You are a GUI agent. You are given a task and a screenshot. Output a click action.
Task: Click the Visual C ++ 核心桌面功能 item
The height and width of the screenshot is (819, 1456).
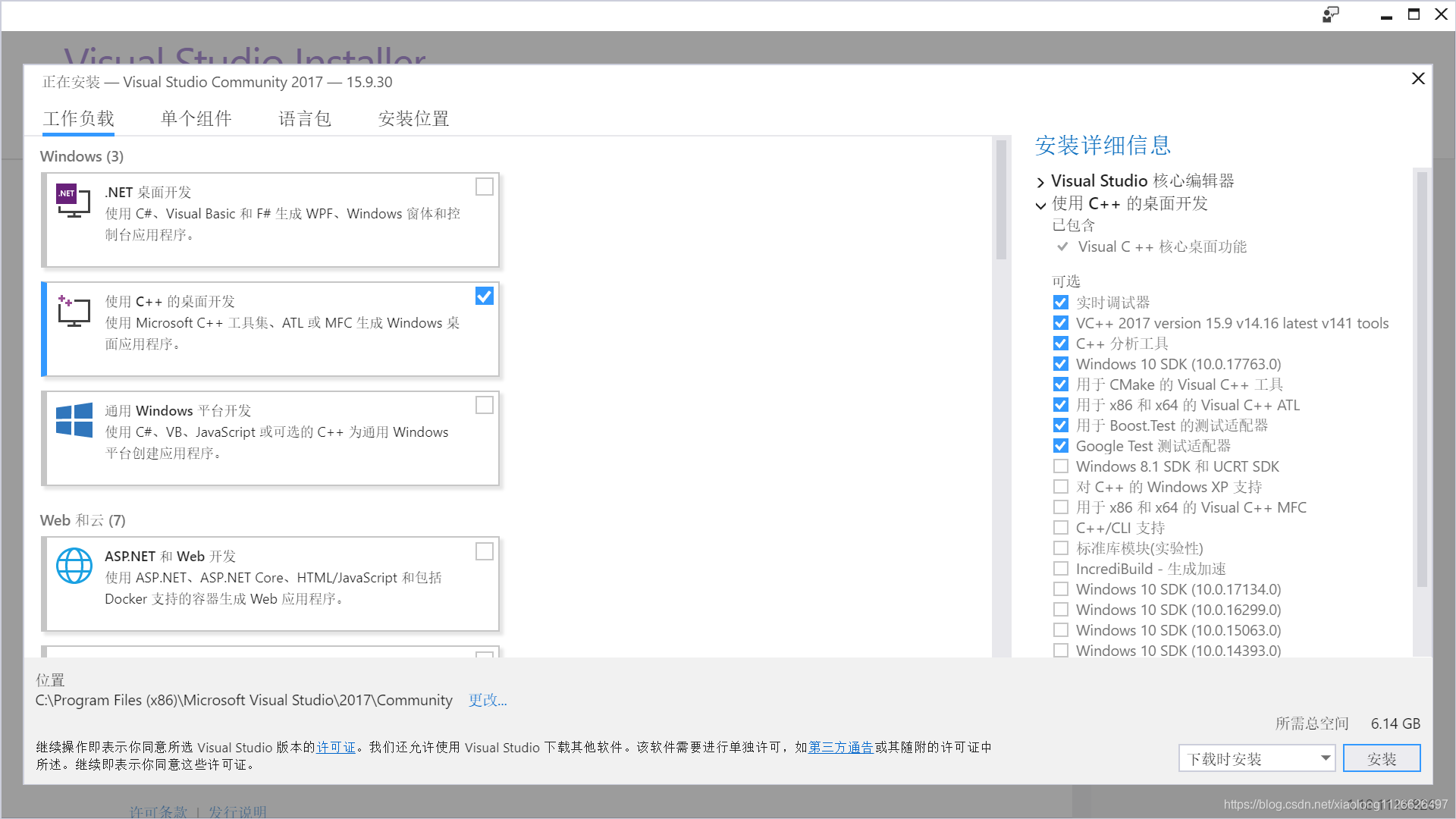click(x=1162, y=246)
